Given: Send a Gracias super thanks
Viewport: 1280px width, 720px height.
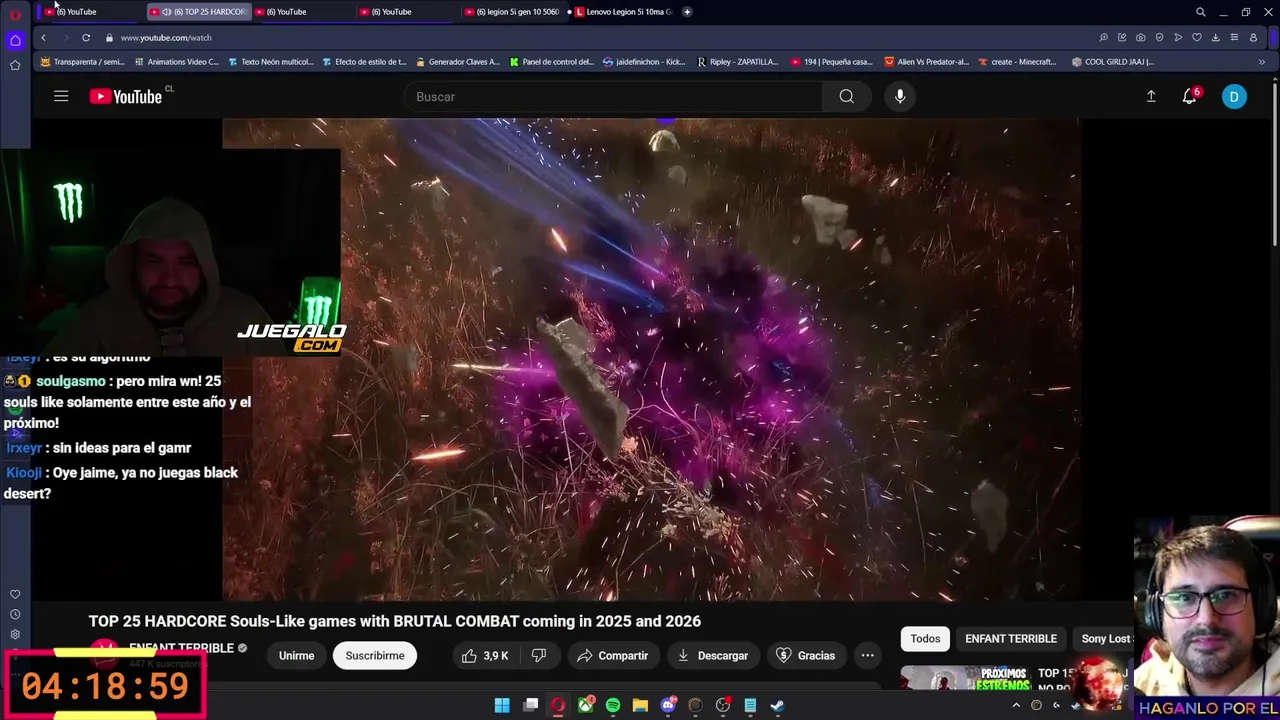Looking at the screenshot, I should point(805,655).
